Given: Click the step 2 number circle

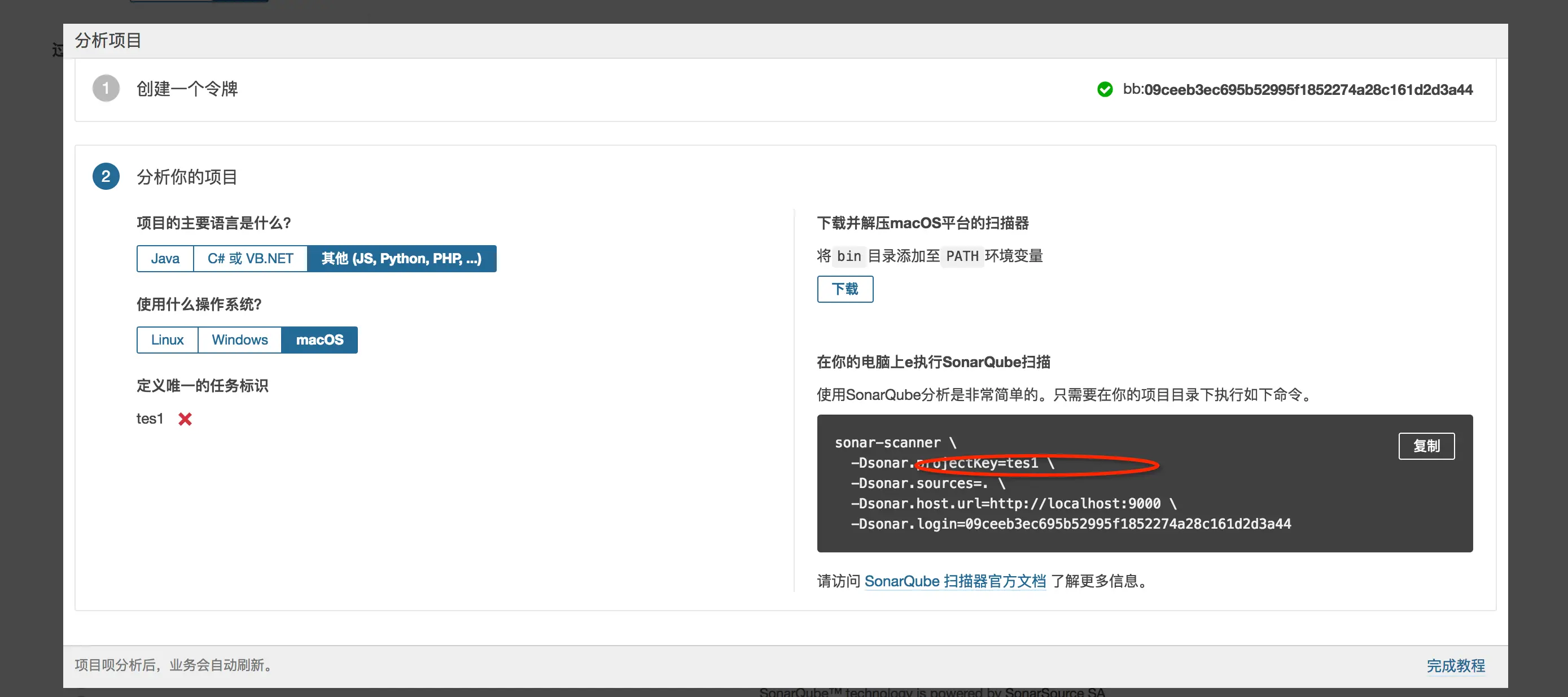Looking at the screenshot, I should coord(106,177).
